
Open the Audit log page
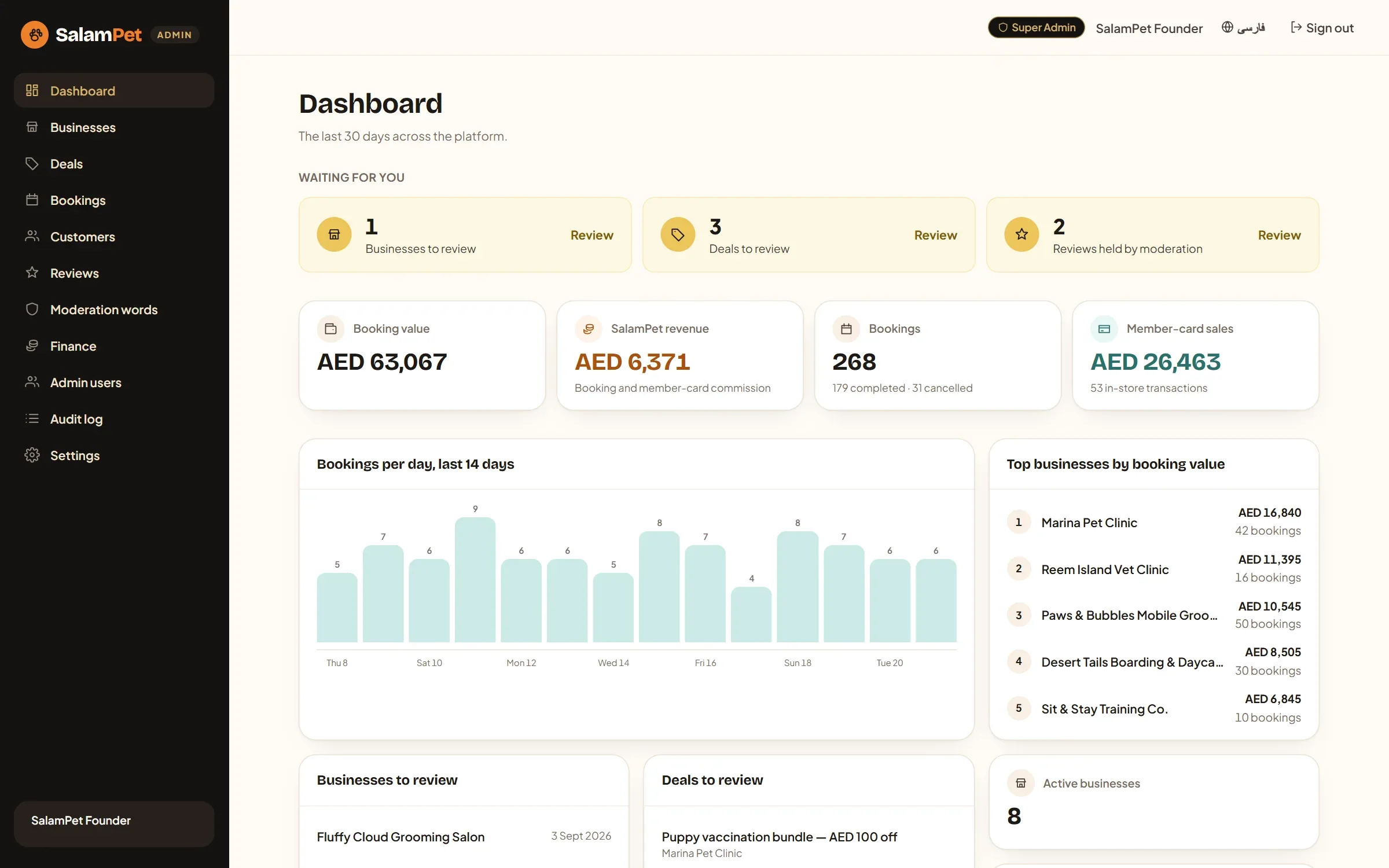114,418
